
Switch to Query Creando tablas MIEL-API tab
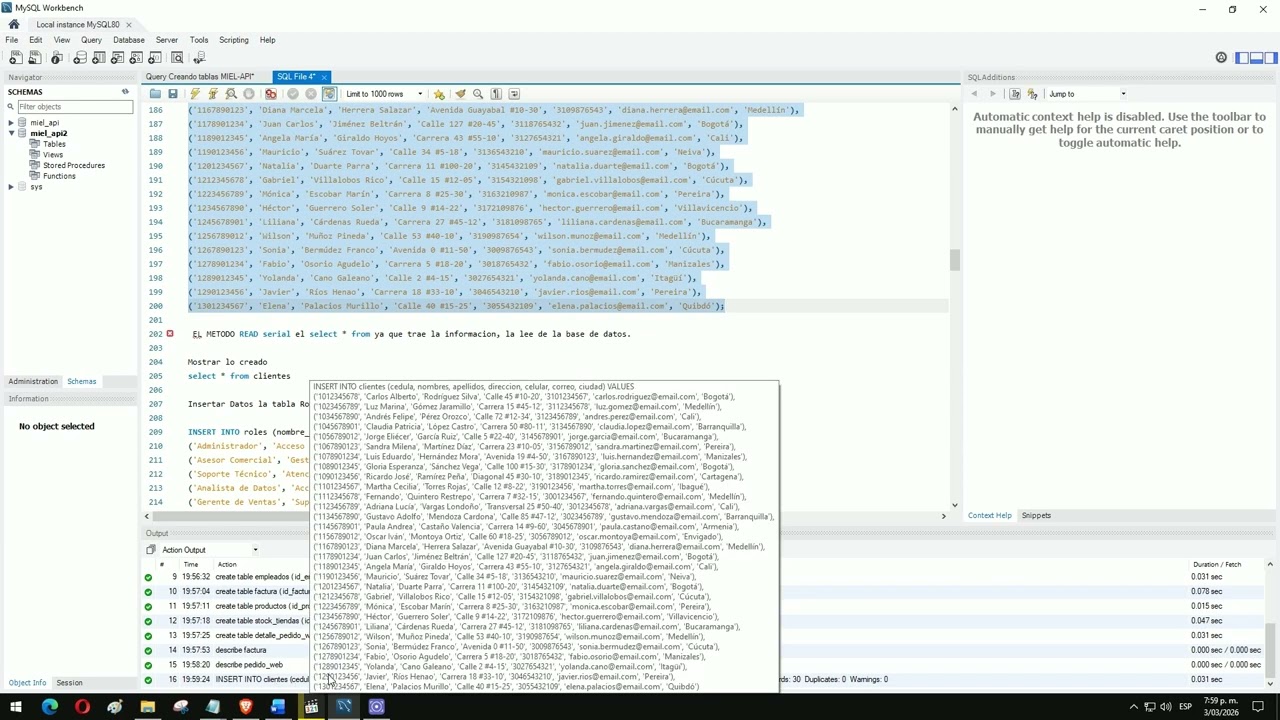pyautogui.click(x=200, y=77)
